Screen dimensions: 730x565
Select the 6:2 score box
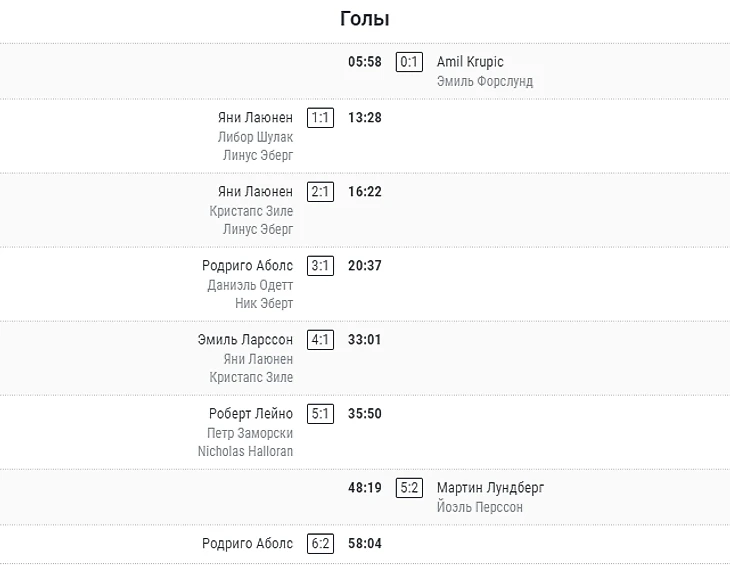pos(320,543)
